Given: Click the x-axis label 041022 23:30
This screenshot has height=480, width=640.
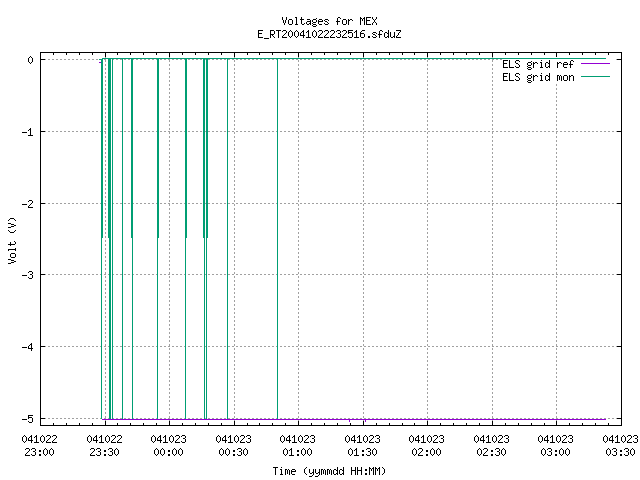Looking at the screenshot, I should coord(104,446).
